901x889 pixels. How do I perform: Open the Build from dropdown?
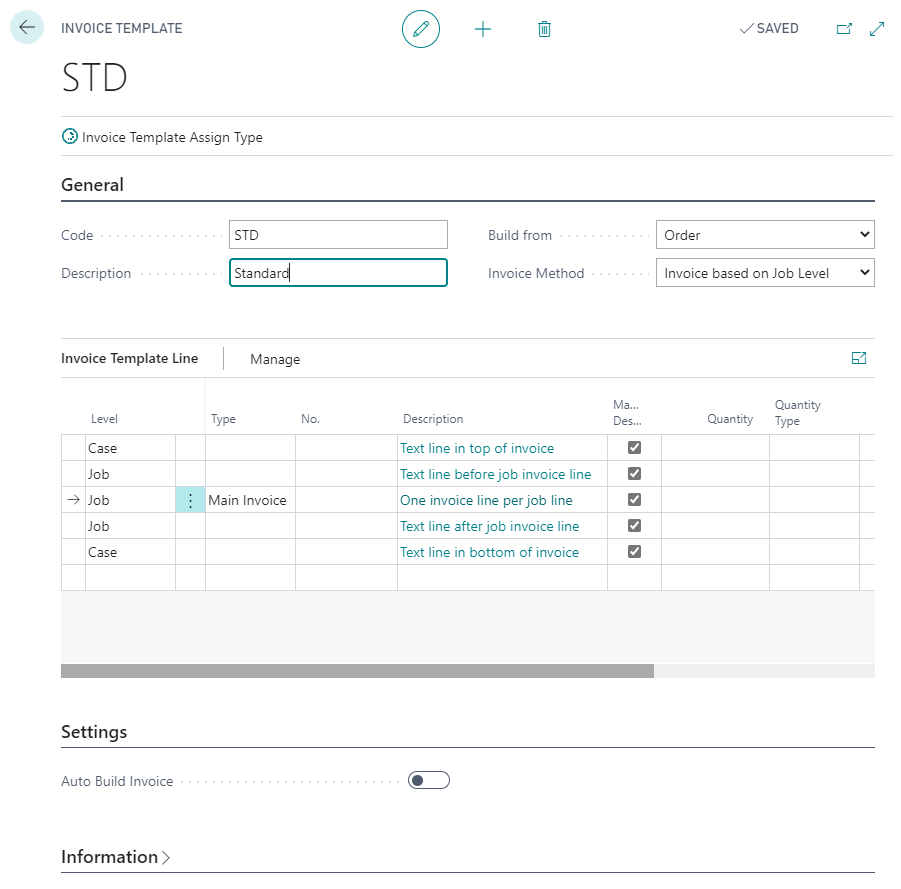(765, 235)
